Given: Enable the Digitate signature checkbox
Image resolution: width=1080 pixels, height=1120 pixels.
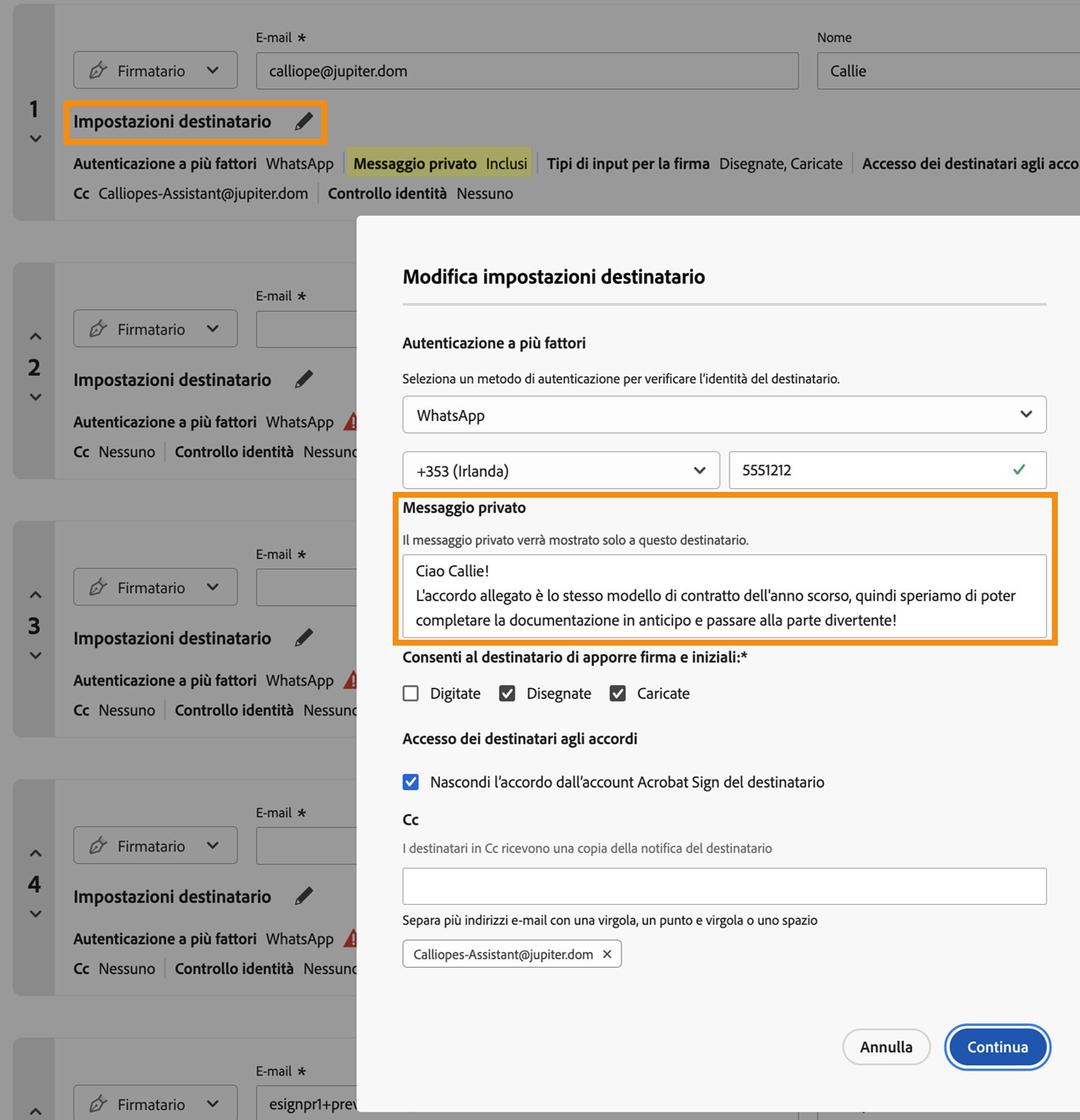Looking at the screenshot, I should pyautogui.click(x=411, y=694).
